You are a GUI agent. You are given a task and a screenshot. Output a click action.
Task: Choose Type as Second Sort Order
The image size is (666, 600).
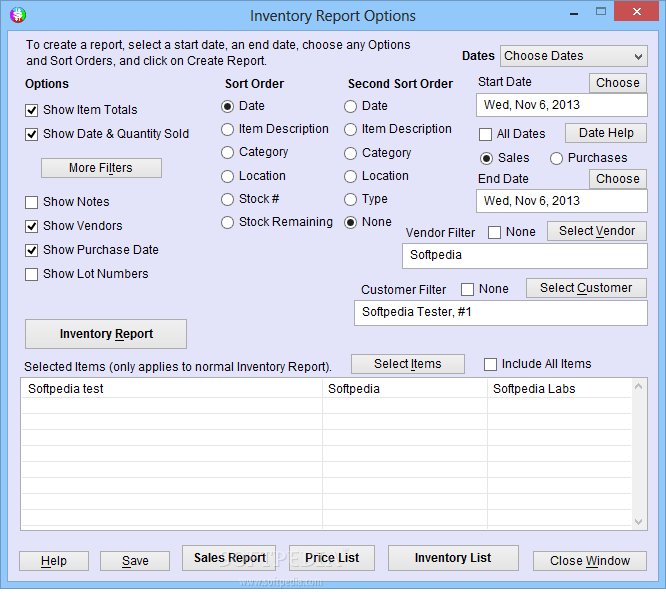350,200
